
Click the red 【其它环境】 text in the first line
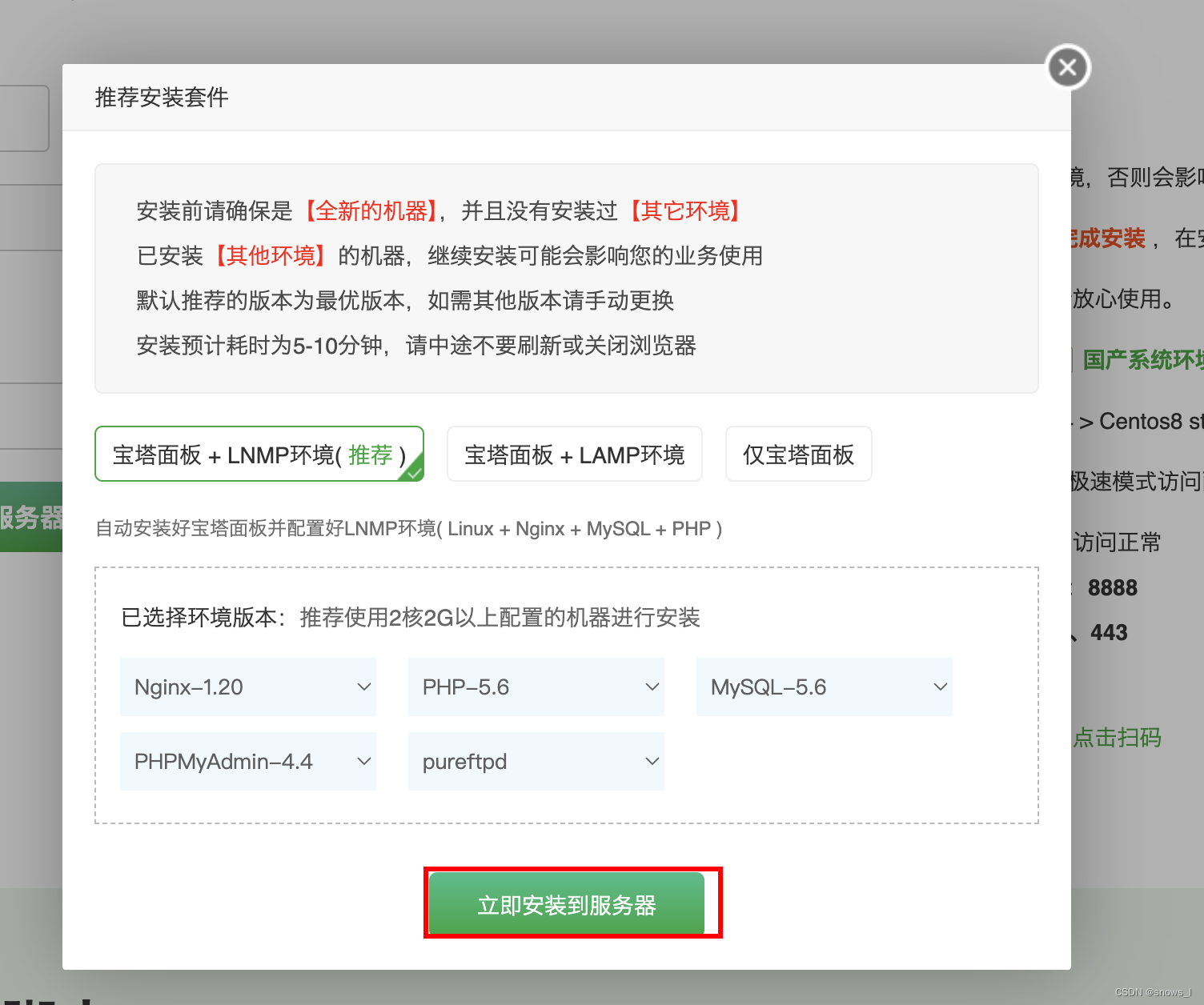(x=684, y=211)
